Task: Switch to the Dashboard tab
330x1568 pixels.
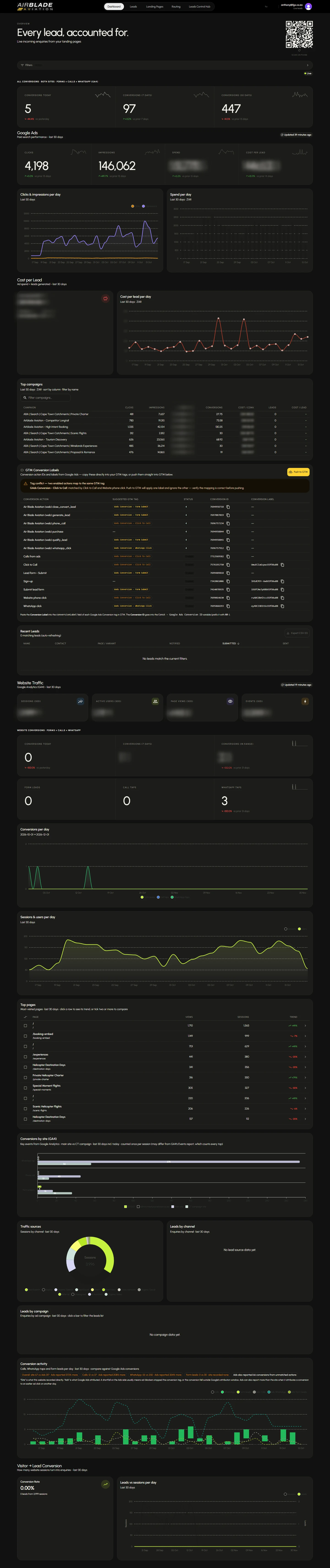Action: 114,6
